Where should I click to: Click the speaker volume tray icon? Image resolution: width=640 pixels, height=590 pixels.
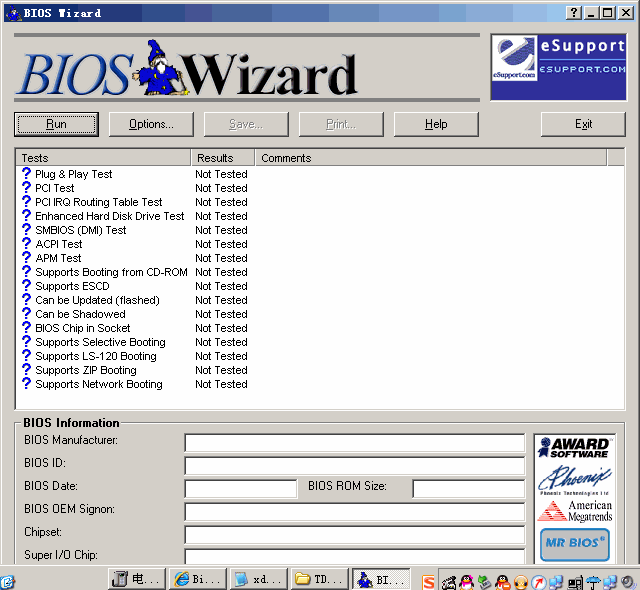(x=627, y=582)
